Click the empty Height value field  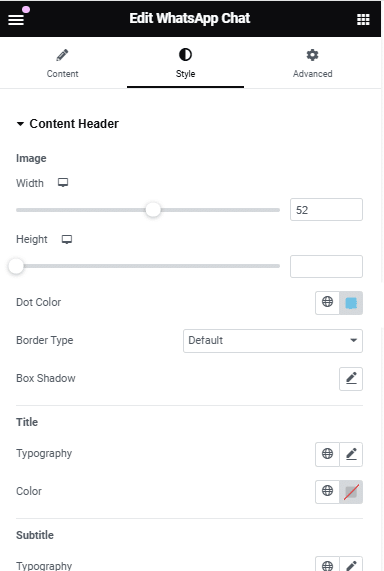(326, 266)
